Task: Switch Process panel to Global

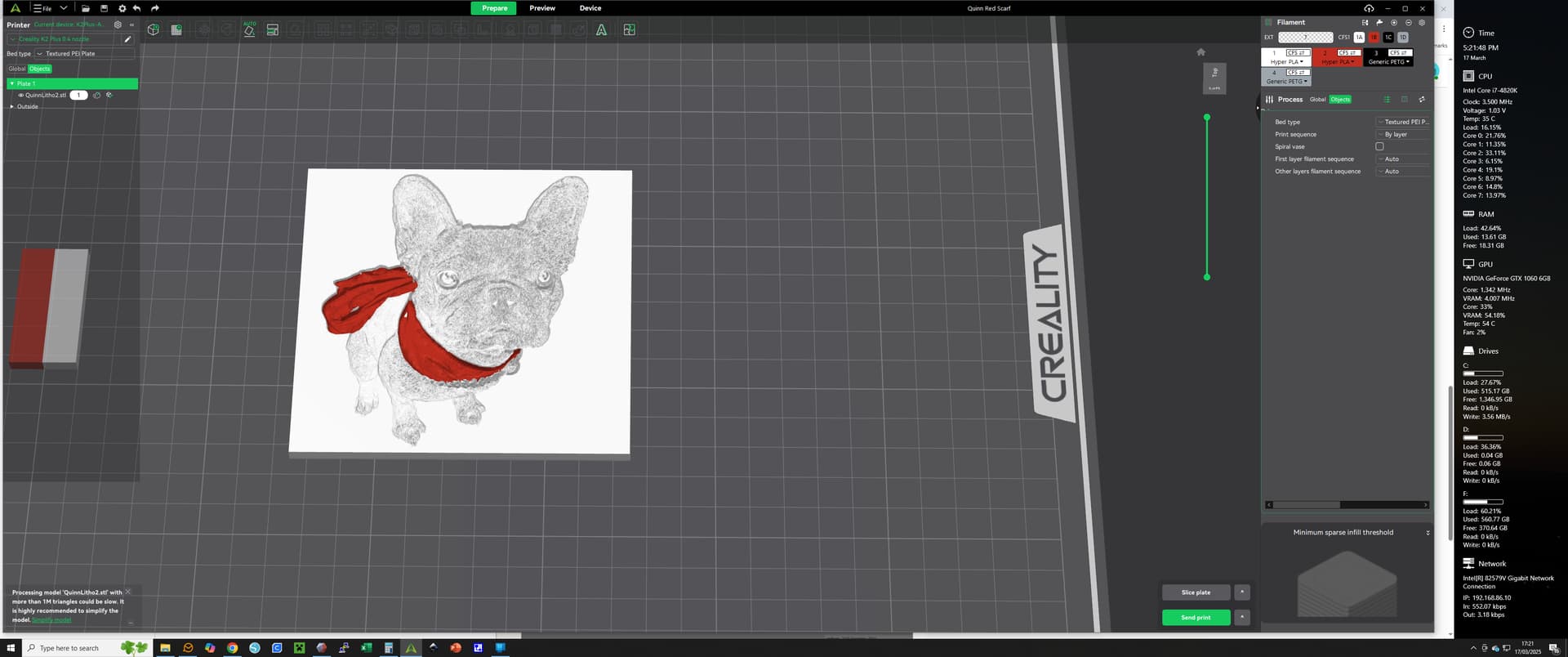Action: 1318,100
